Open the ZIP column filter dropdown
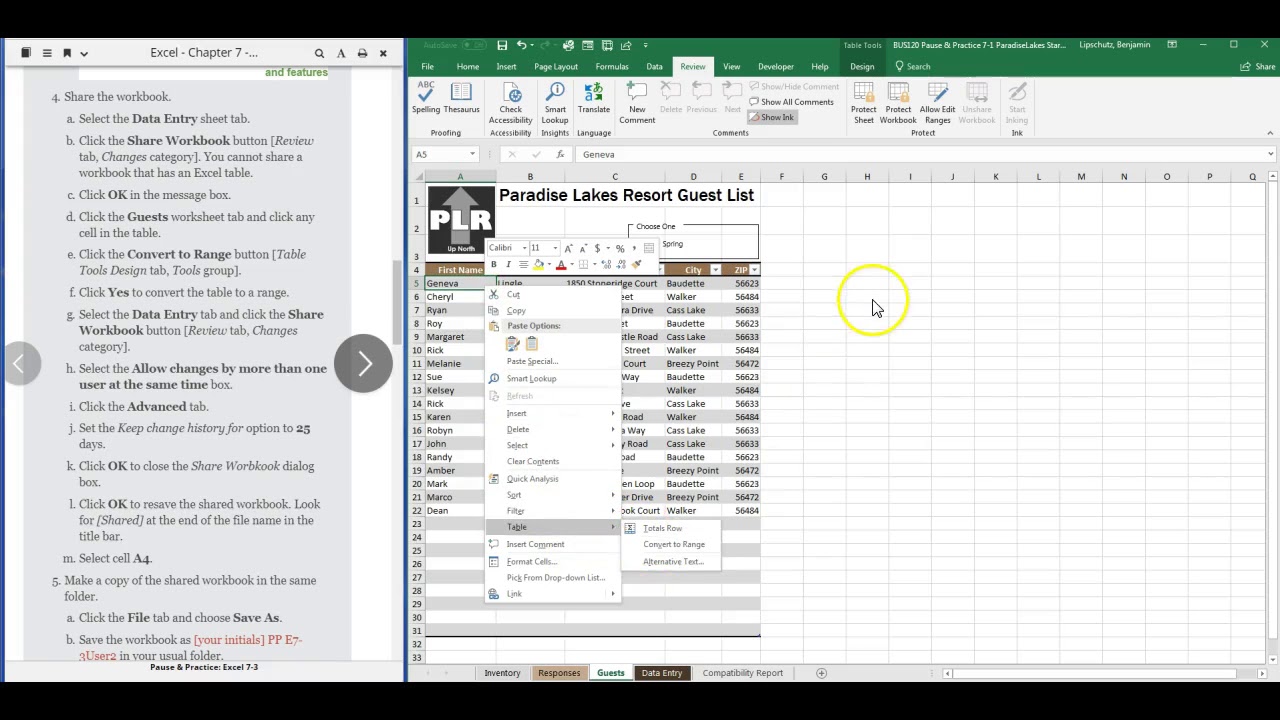Viewport: 1280px width, 720px height. point(754,270)
